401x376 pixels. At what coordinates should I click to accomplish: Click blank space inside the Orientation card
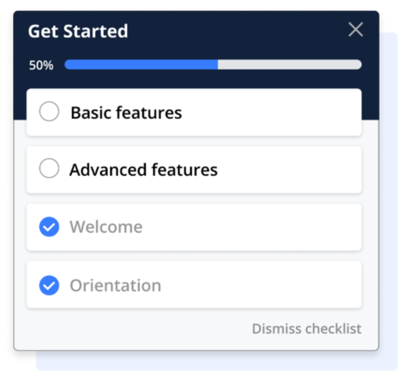coord(262,286)
